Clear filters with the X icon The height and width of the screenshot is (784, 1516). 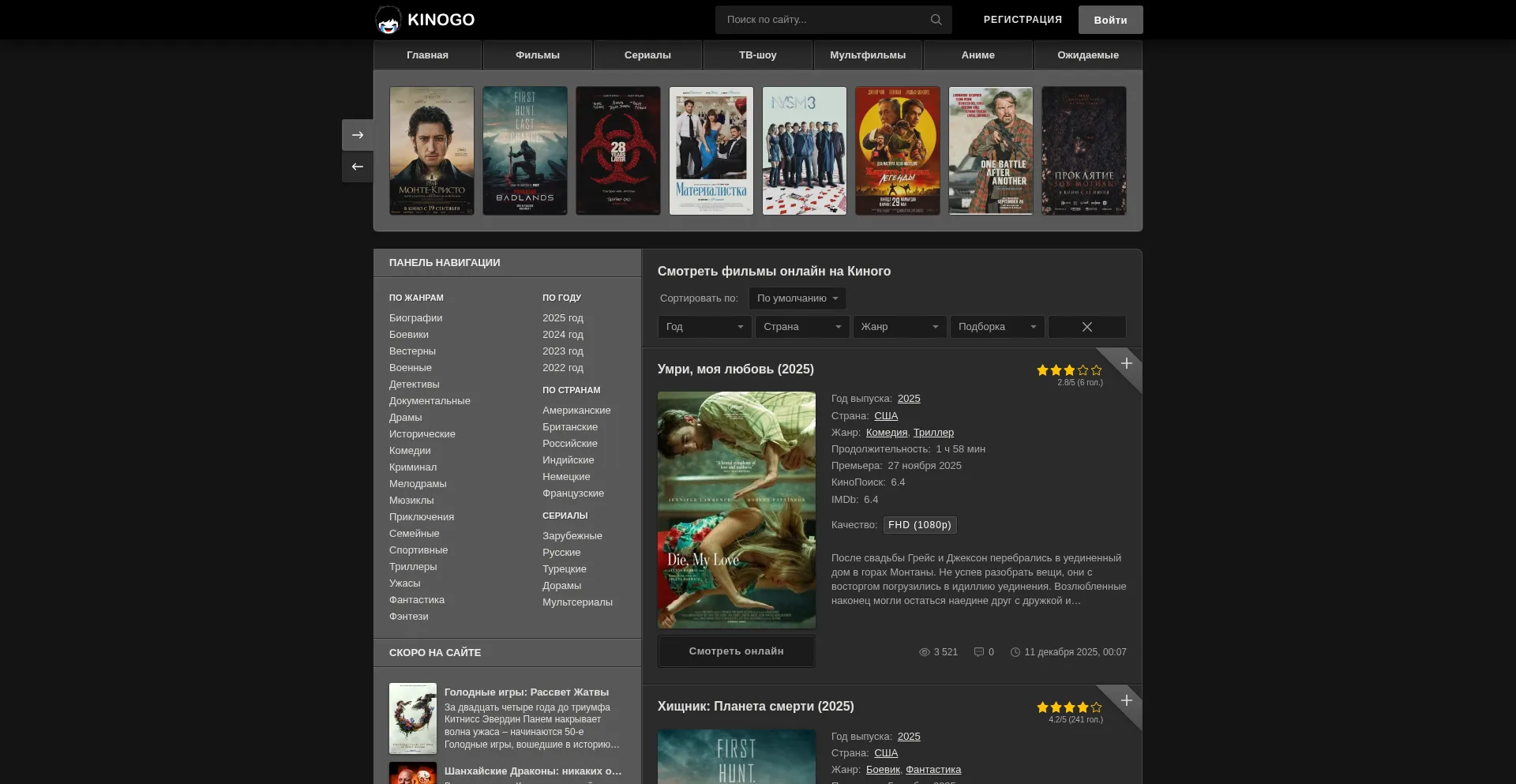click(1086, 327)
